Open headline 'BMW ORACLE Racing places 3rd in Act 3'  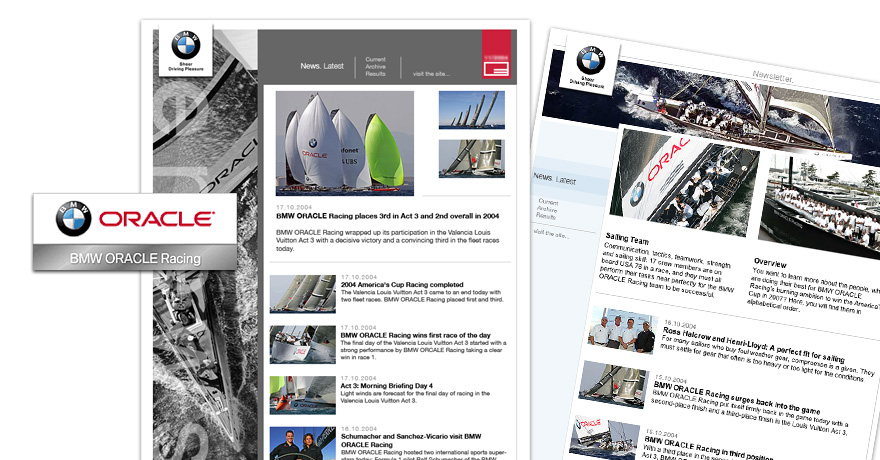[387, 216]
